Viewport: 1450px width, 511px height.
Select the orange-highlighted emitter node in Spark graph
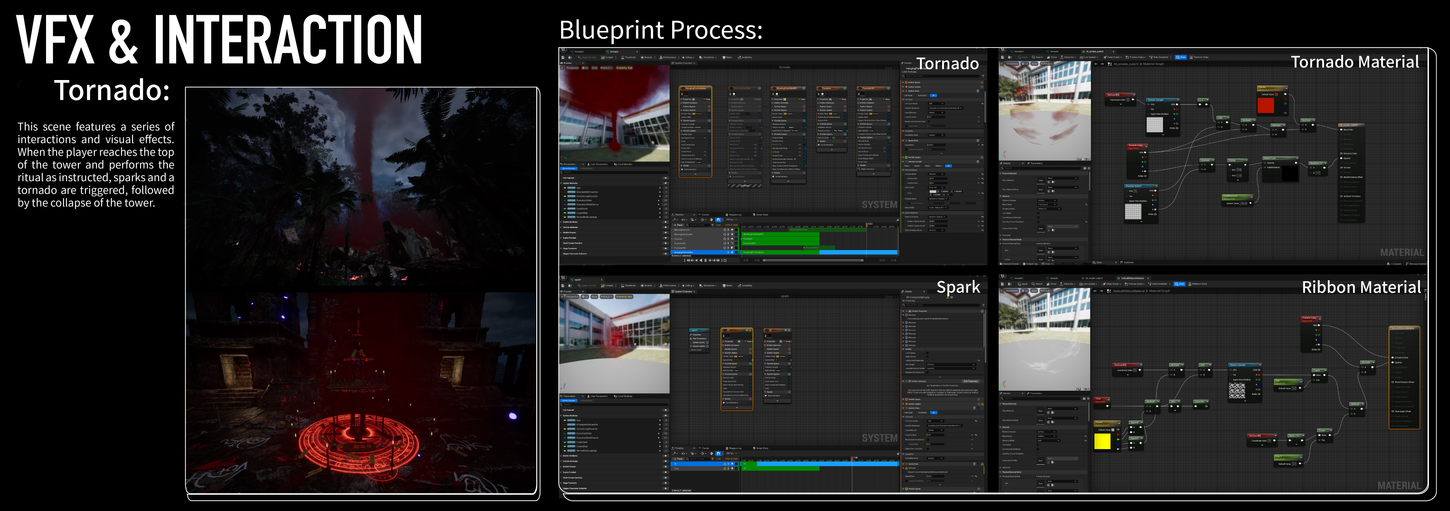click(x=737, y=367)
